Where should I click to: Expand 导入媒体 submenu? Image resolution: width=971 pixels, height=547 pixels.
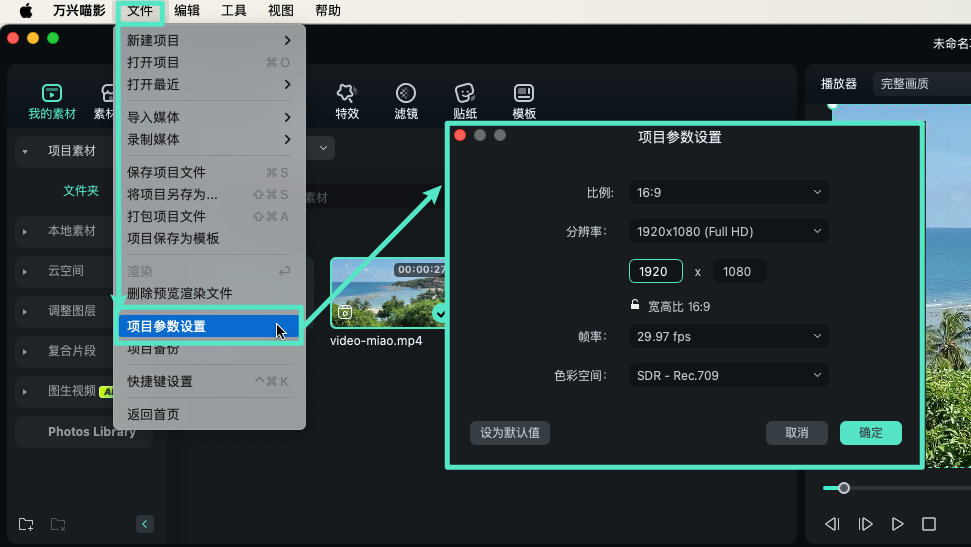click(209, 117)
